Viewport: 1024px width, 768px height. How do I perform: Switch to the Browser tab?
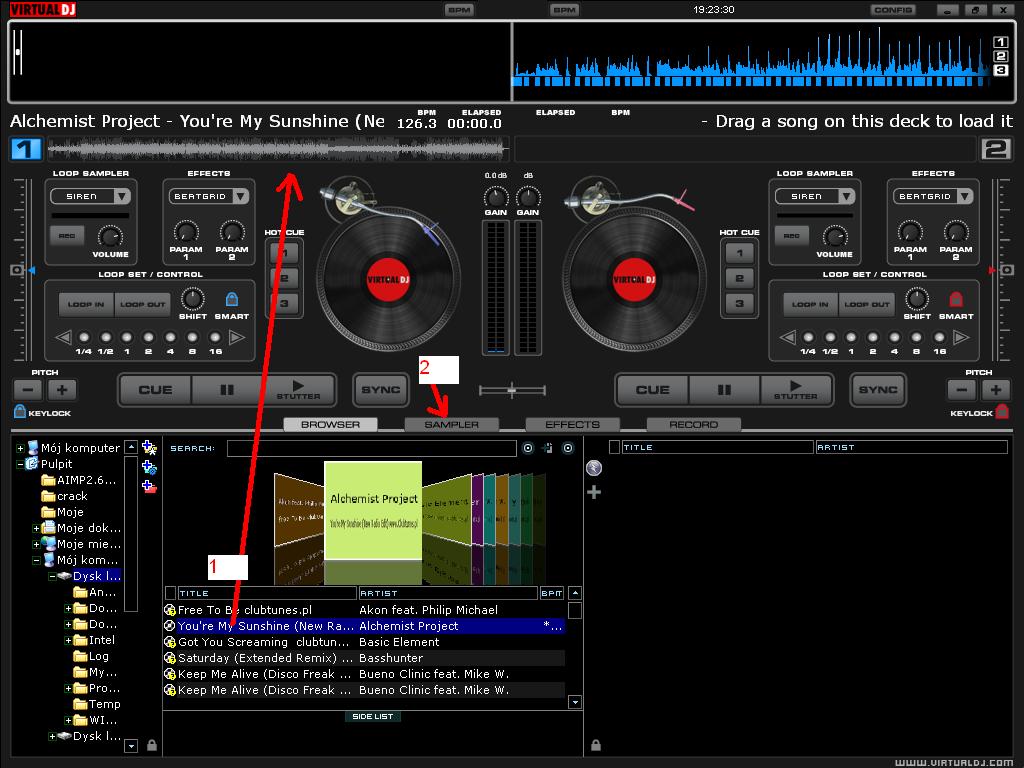click(x=330, y=424)
